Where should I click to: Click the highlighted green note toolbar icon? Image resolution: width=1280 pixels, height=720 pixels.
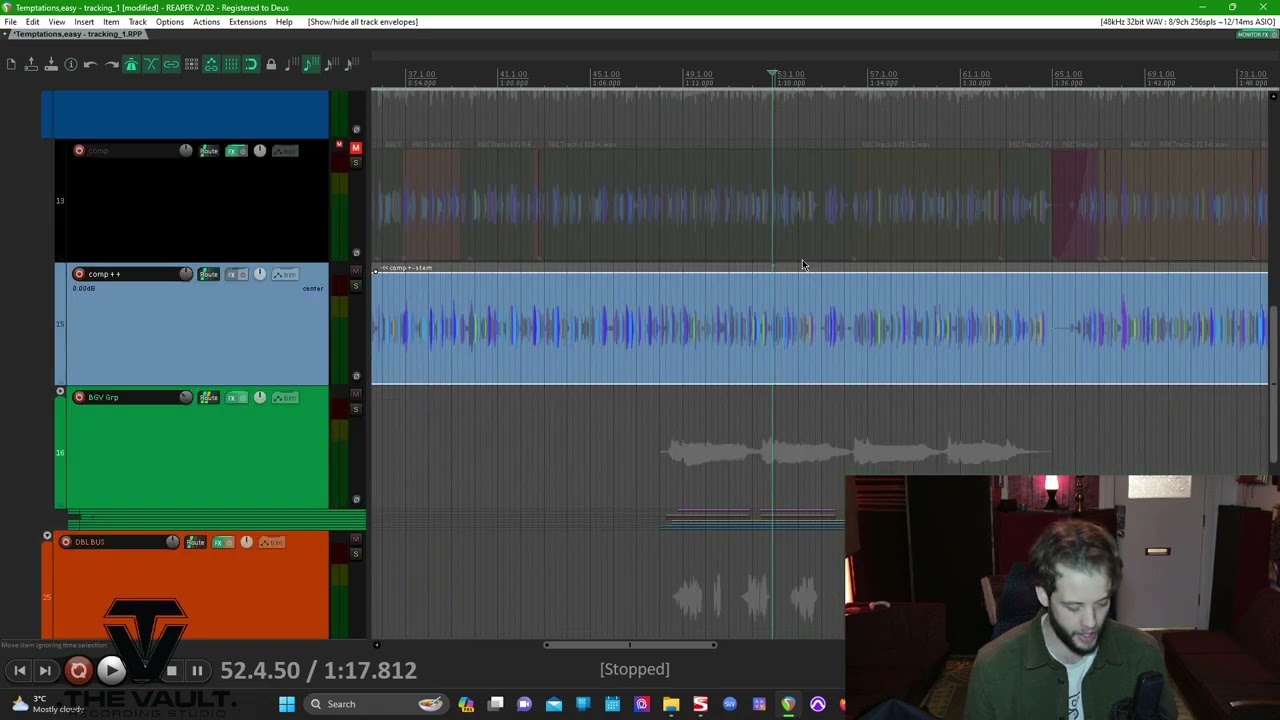point(311,64)
